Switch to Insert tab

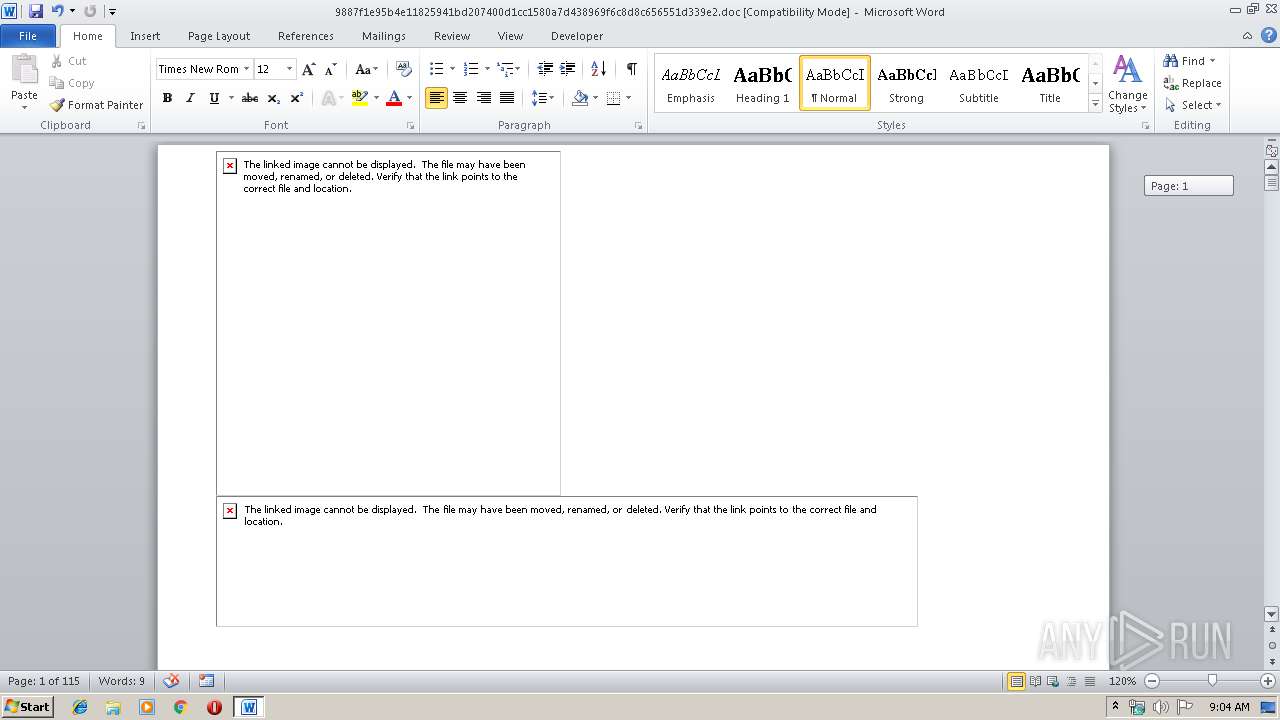click(x=145, y=36)
